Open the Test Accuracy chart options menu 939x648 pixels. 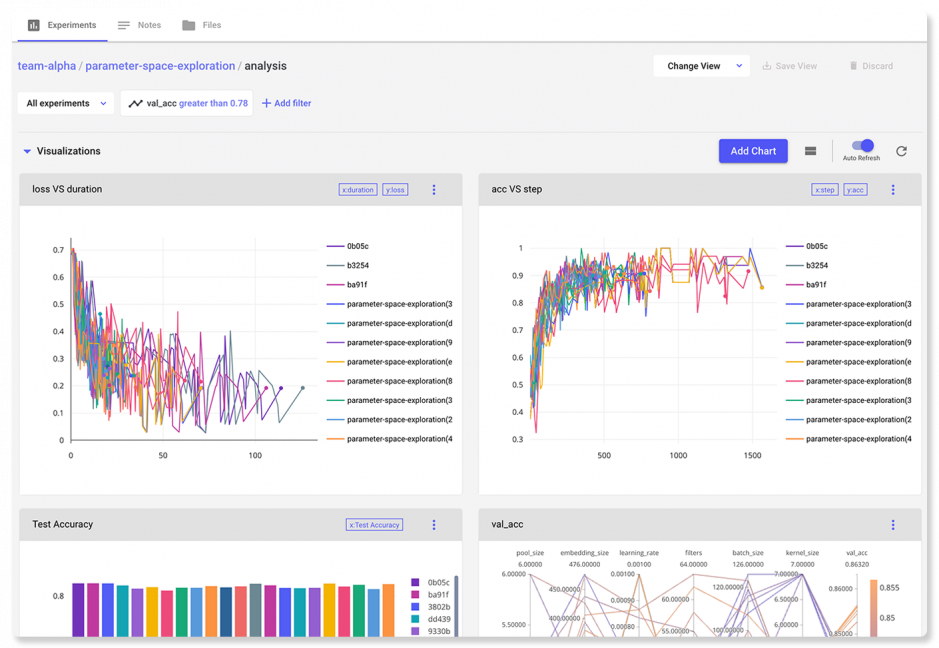pyautogui.click(x=434, y=525)
